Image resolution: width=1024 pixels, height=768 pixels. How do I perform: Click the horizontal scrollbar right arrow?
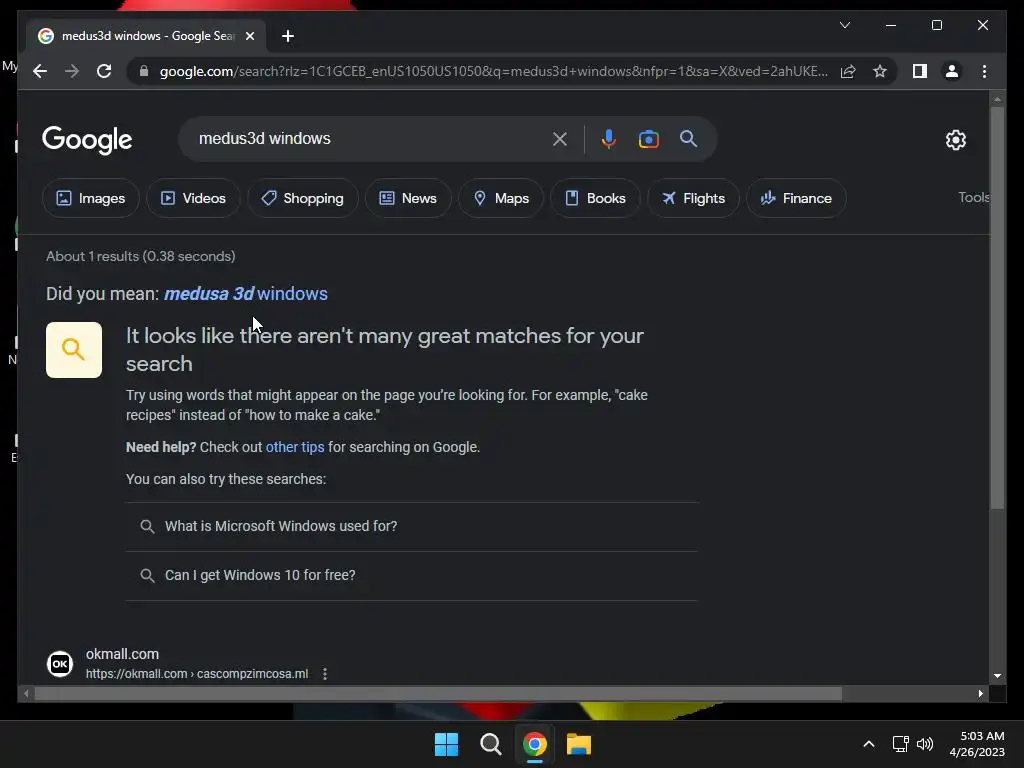[980, 694]
